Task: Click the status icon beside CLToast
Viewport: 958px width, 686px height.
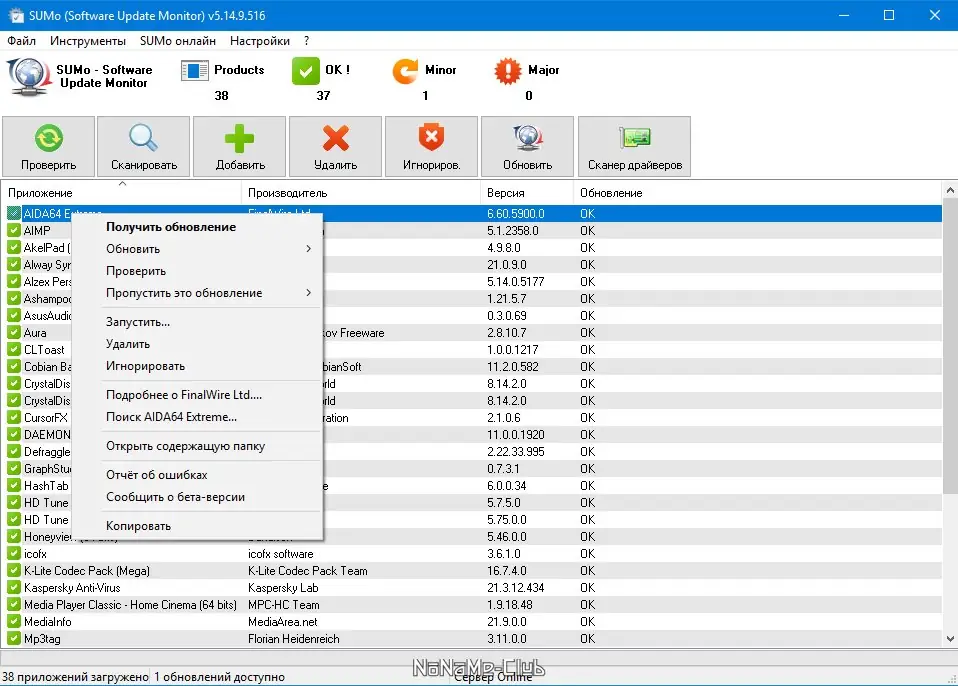Action: (x=14, y=349)
